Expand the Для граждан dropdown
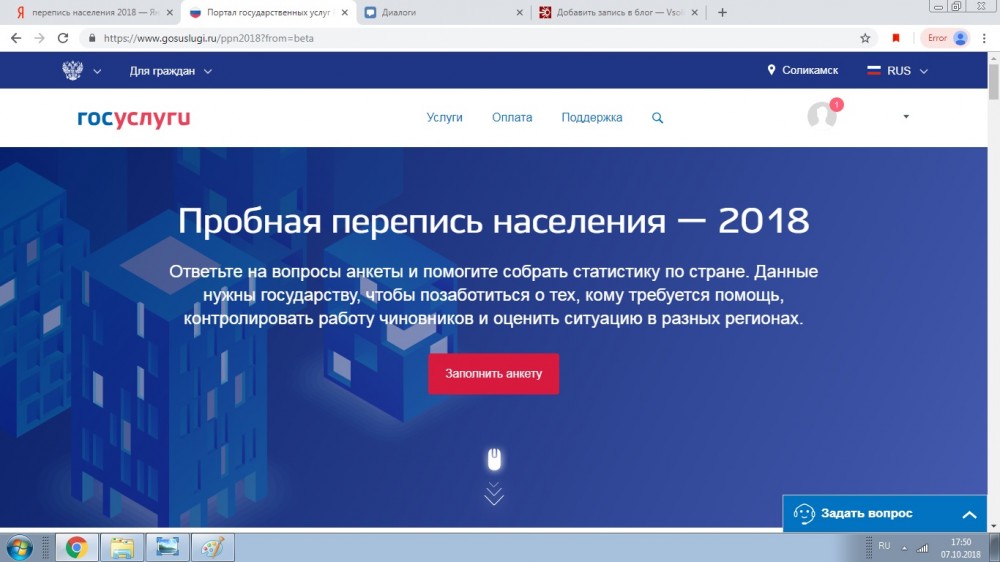Screen dimensions: 1000x562 coord(170,71)
